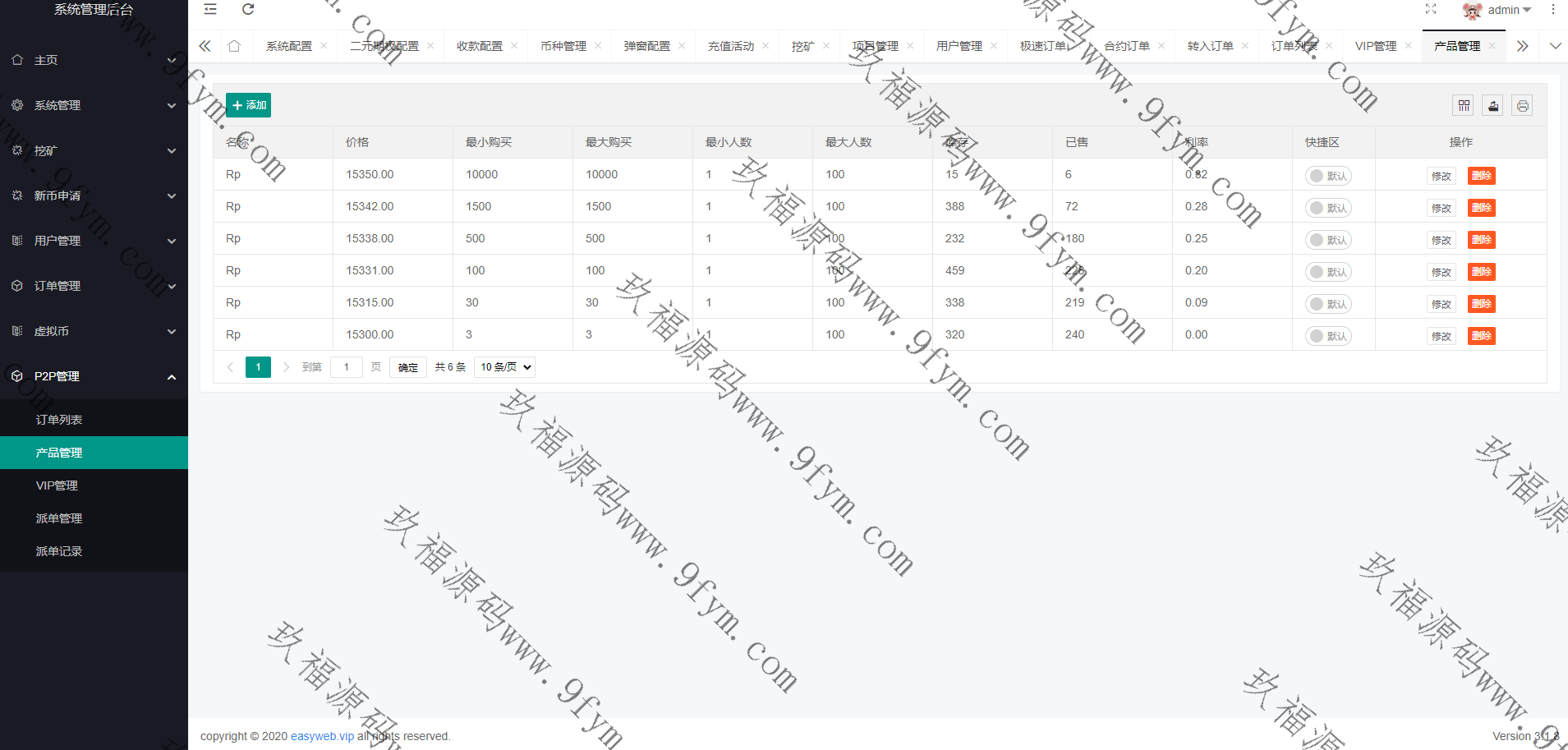Click the export table icon

1493,106
